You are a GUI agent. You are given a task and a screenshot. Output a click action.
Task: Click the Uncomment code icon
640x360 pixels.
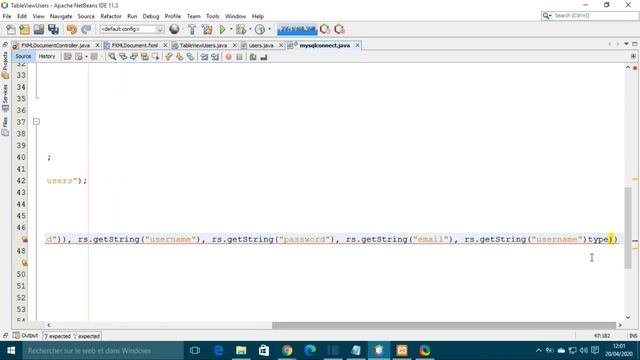[264, 57]
